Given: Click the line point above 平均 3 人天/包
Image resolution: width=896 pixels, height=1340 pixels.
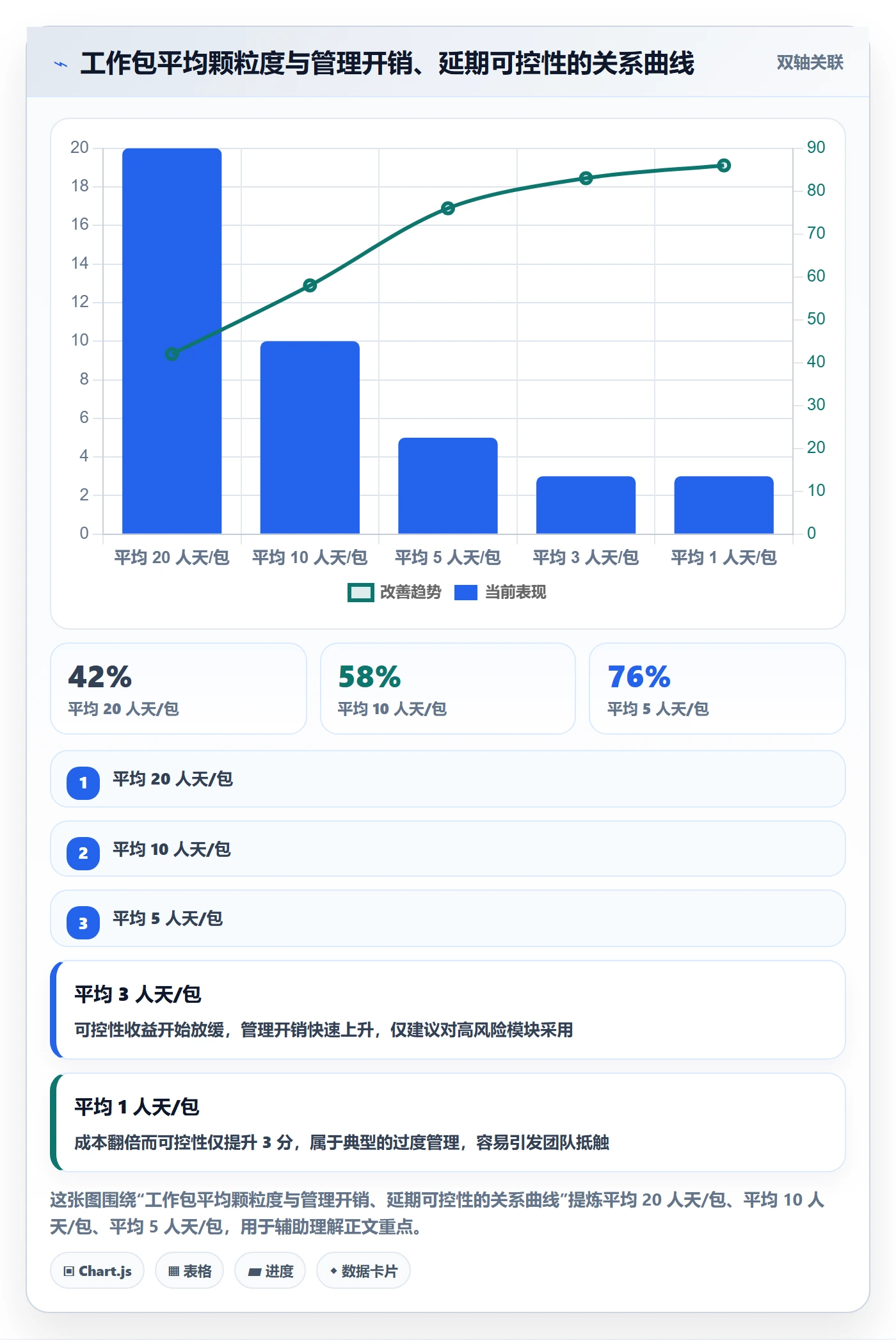Looking at the screenshot, I should [586, 178].
